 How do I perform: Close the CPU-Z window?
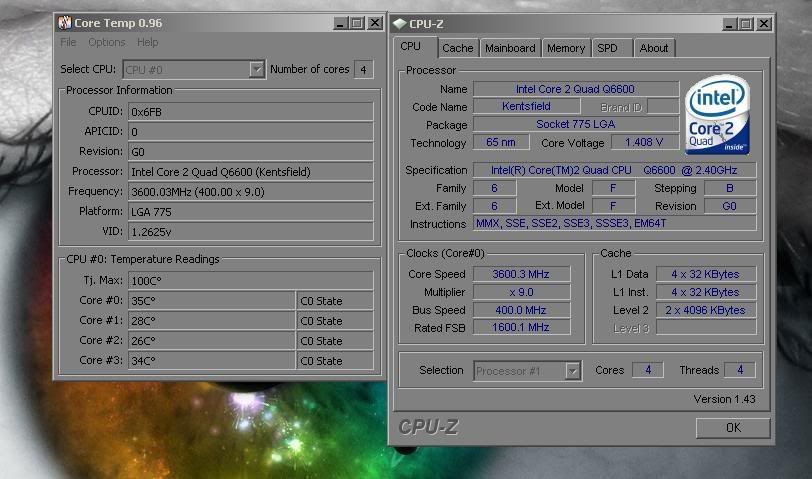click(763, 23)
